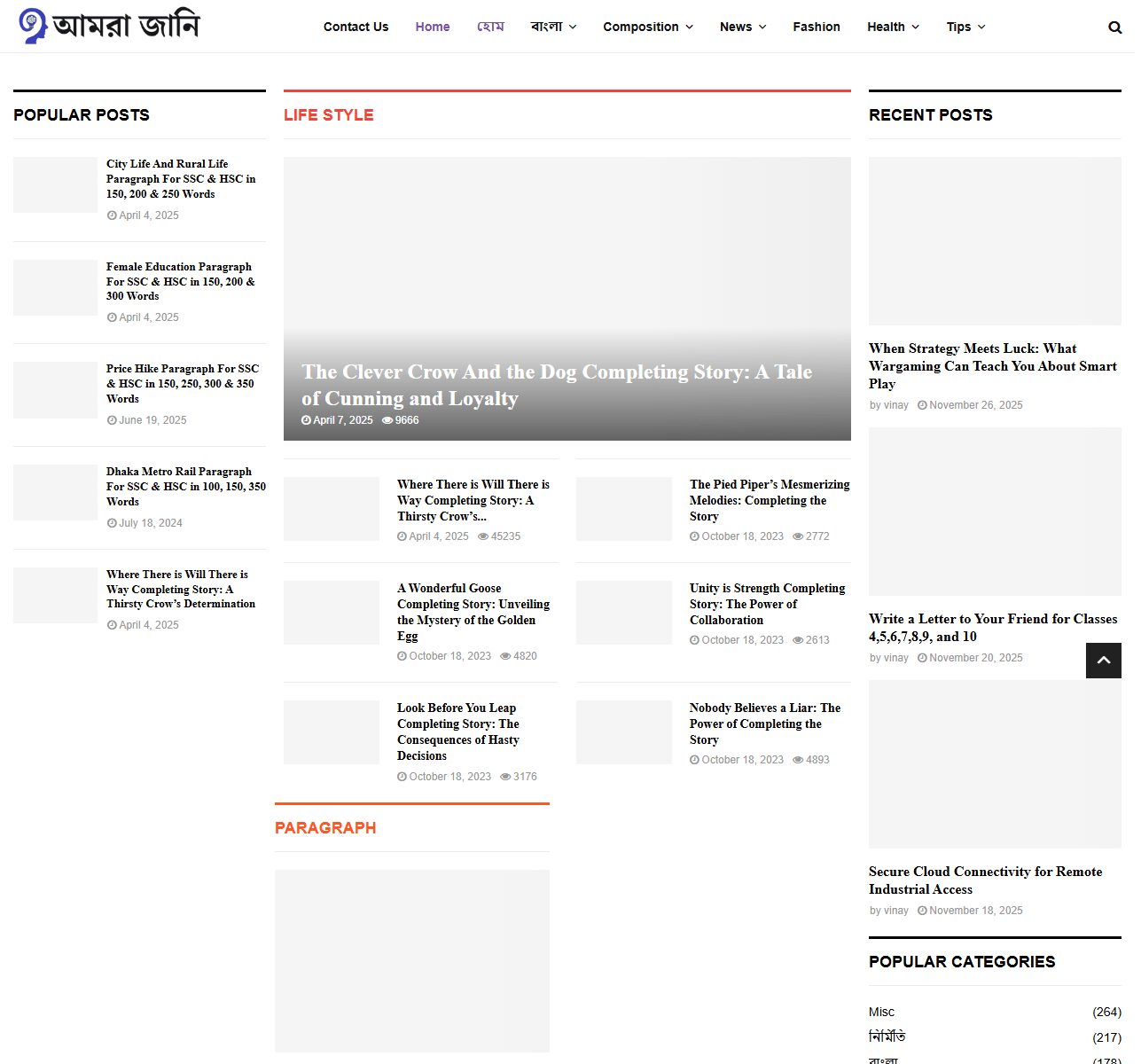Go to the Fashion menu item
The width and height of the screenshot is (1141, 1064).
(x=816, y=27)
